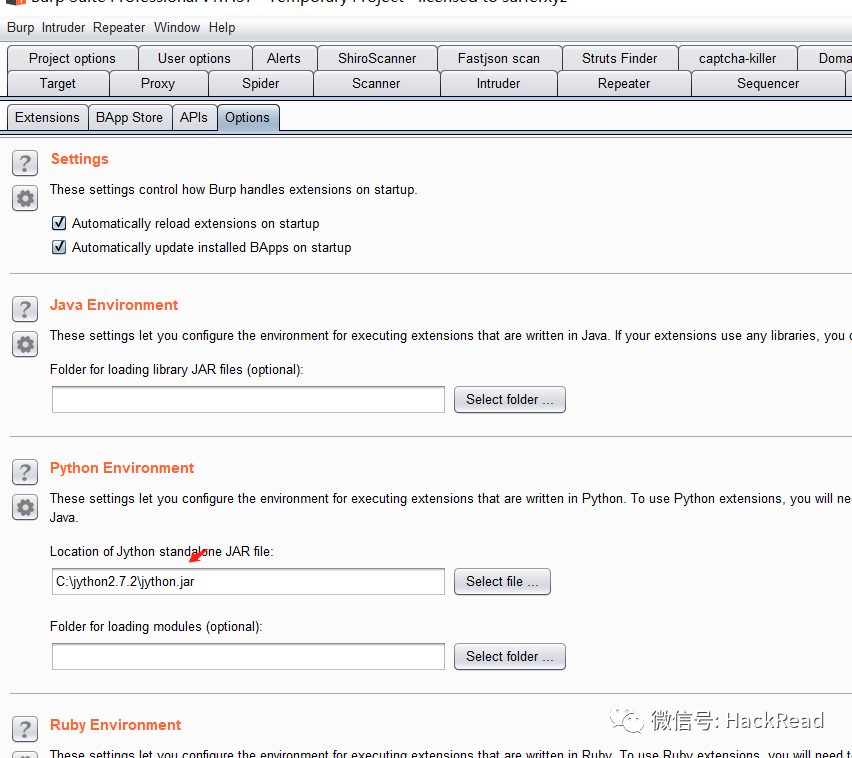The height and width of the screenshot is (758, 852).
Task: Select the Options sub-tab
Action: [x=248, y=117]
